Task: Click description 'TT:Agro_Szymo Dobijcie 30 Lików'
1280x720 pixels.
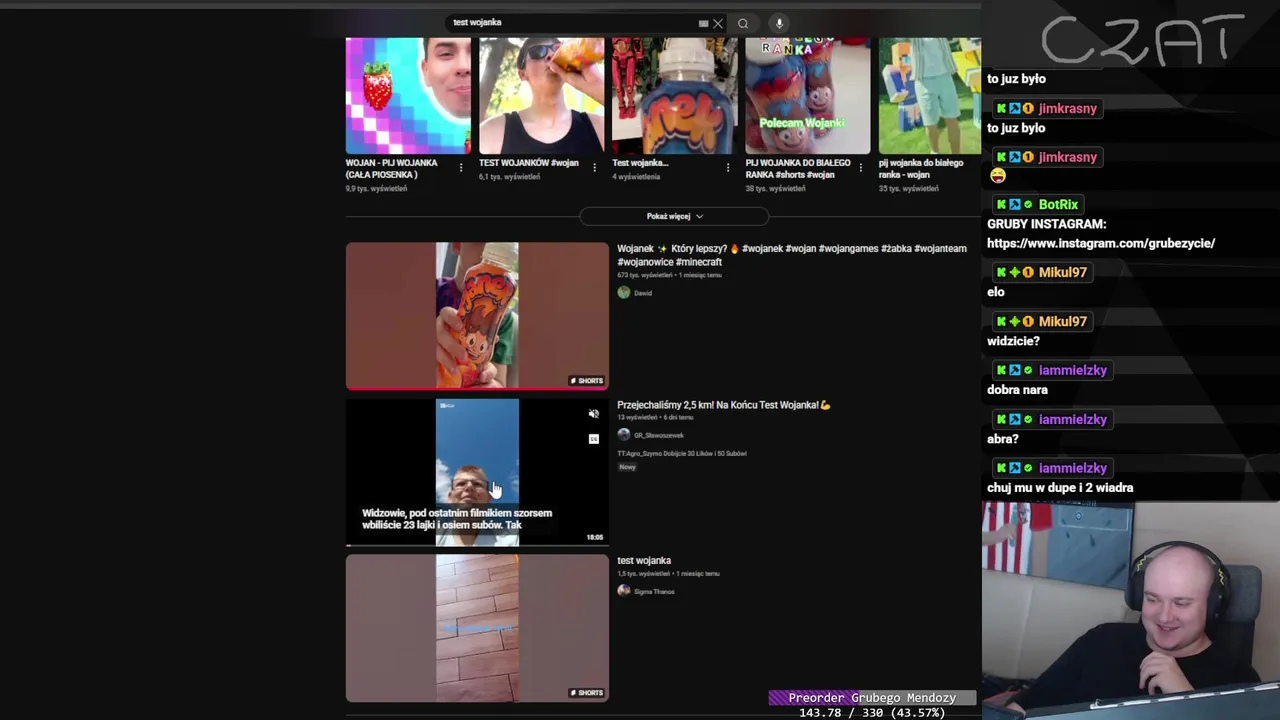Action: click(x=682, y=453)
